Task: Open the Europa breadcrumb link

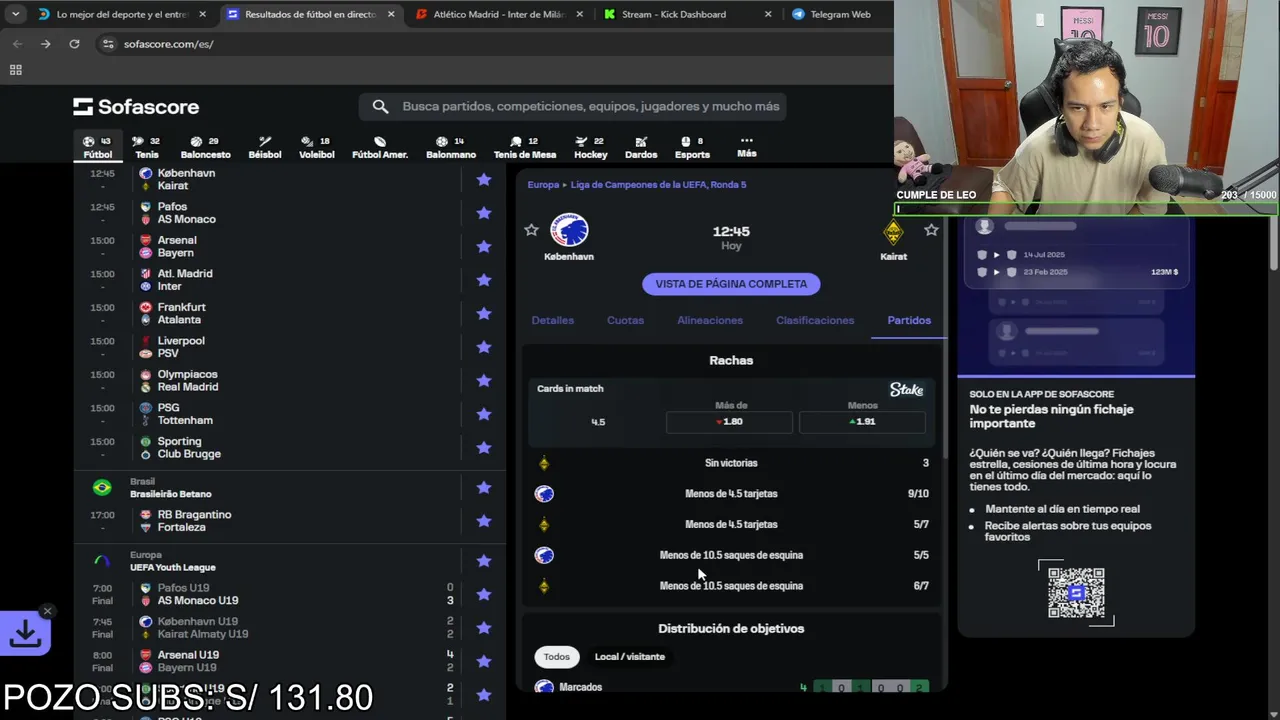Action: point(543,185)
